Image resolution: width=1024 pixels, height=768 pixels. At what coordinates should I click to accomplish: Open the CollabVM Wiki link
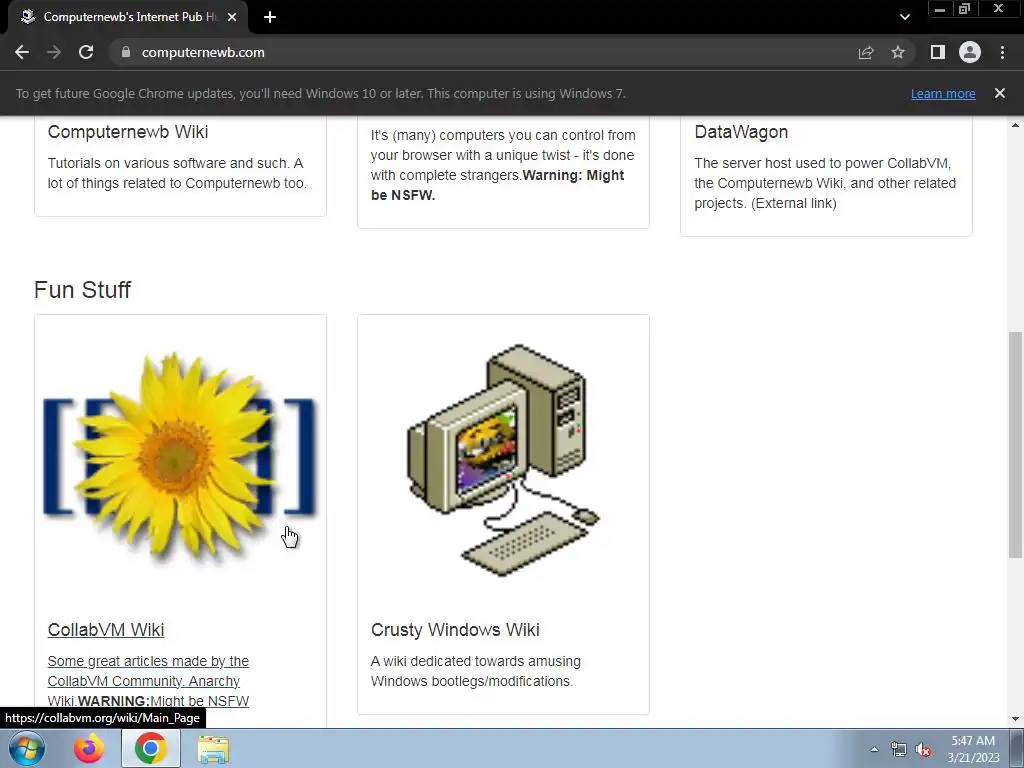(106, 630)
